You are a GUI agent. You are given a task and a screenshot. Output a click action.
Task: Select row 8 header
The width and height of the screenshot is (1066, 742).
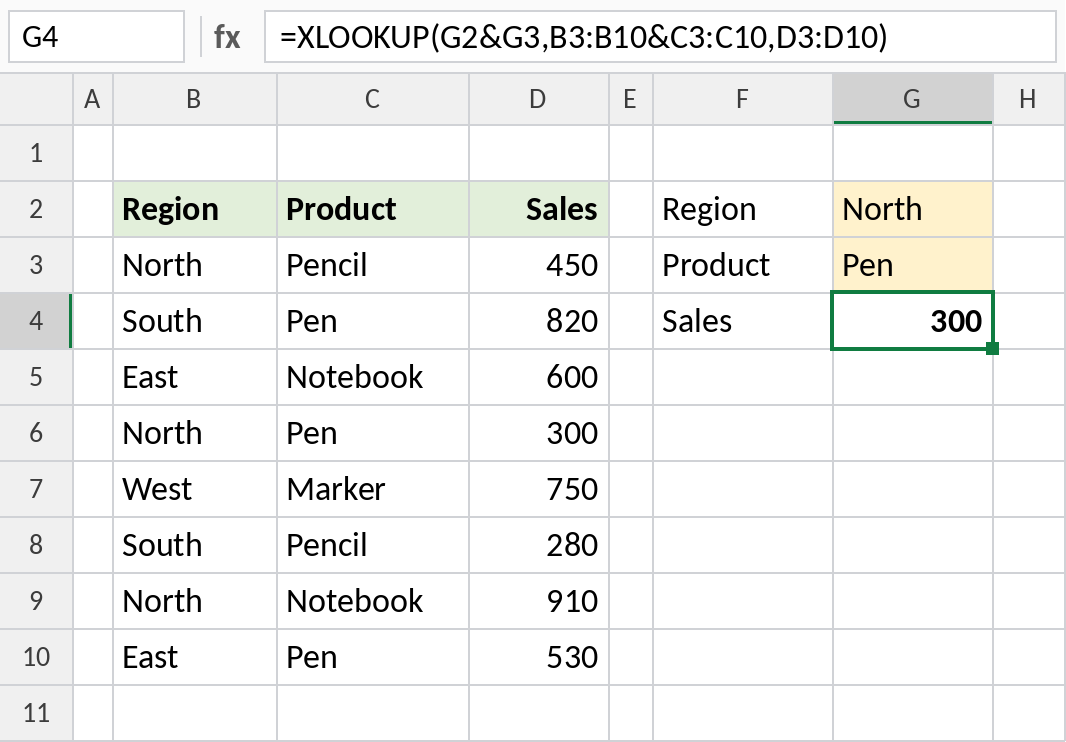[x=36, y=545]
